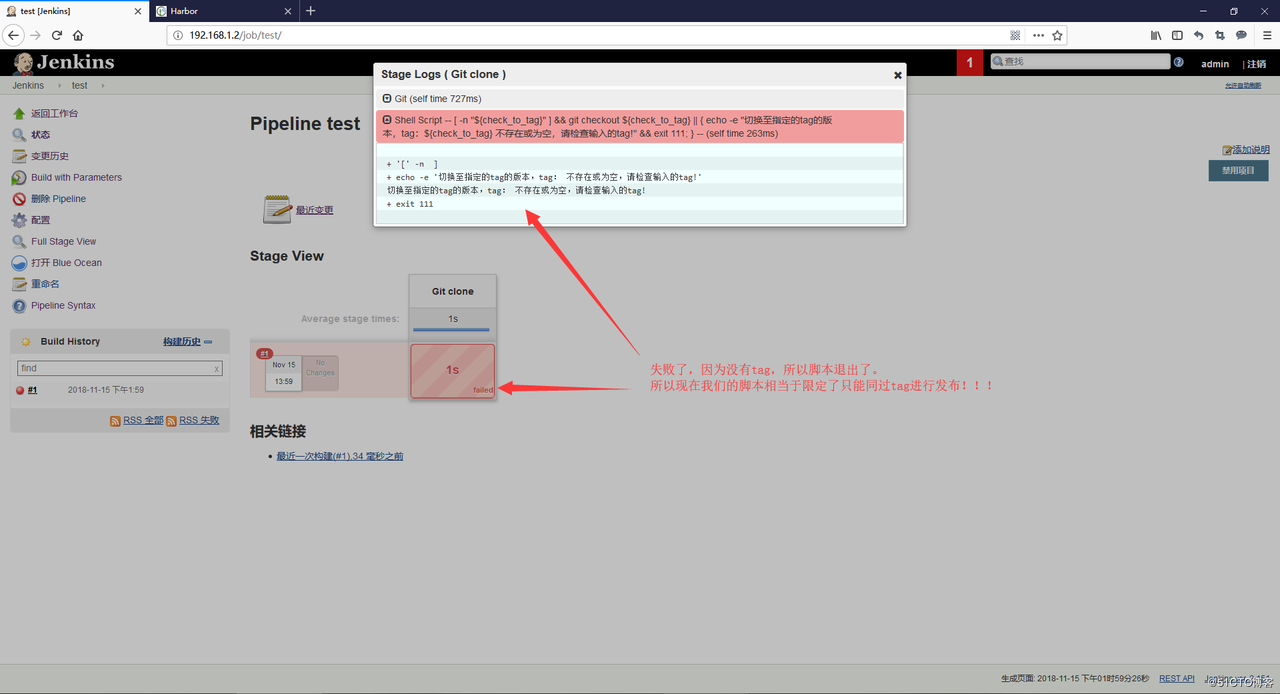Clear the find field with x
Screen dimensions: 1280x694
coord(217,369)
